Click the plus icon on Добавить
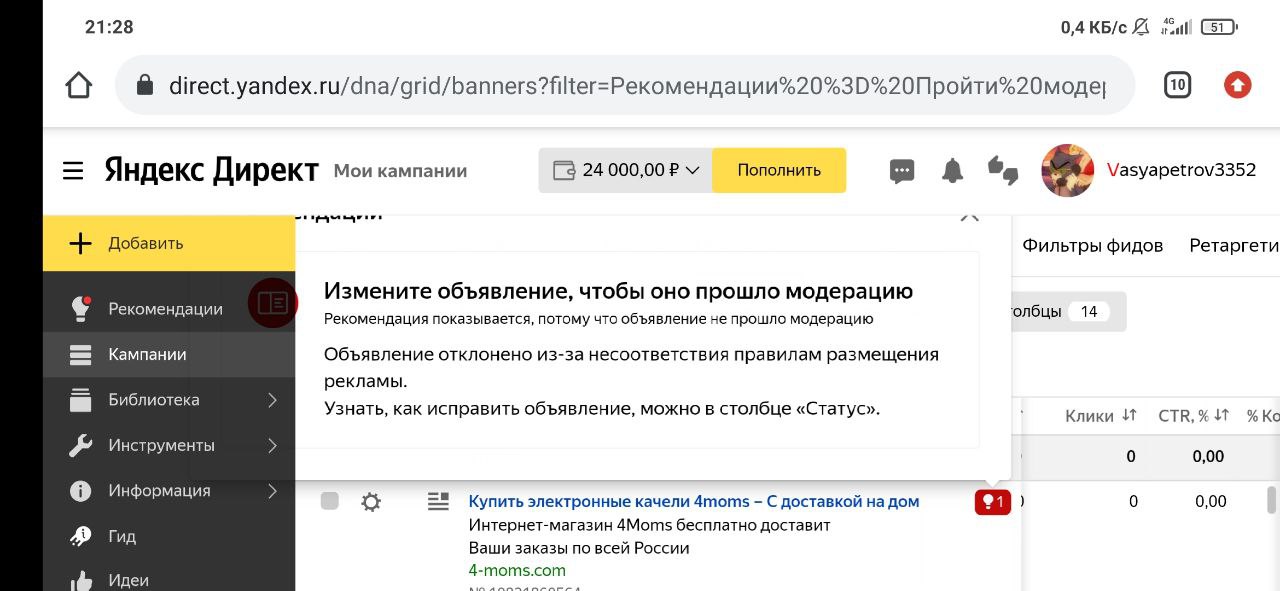The height and width of the screenshot is (591, 1280). (x=80, y=243)
